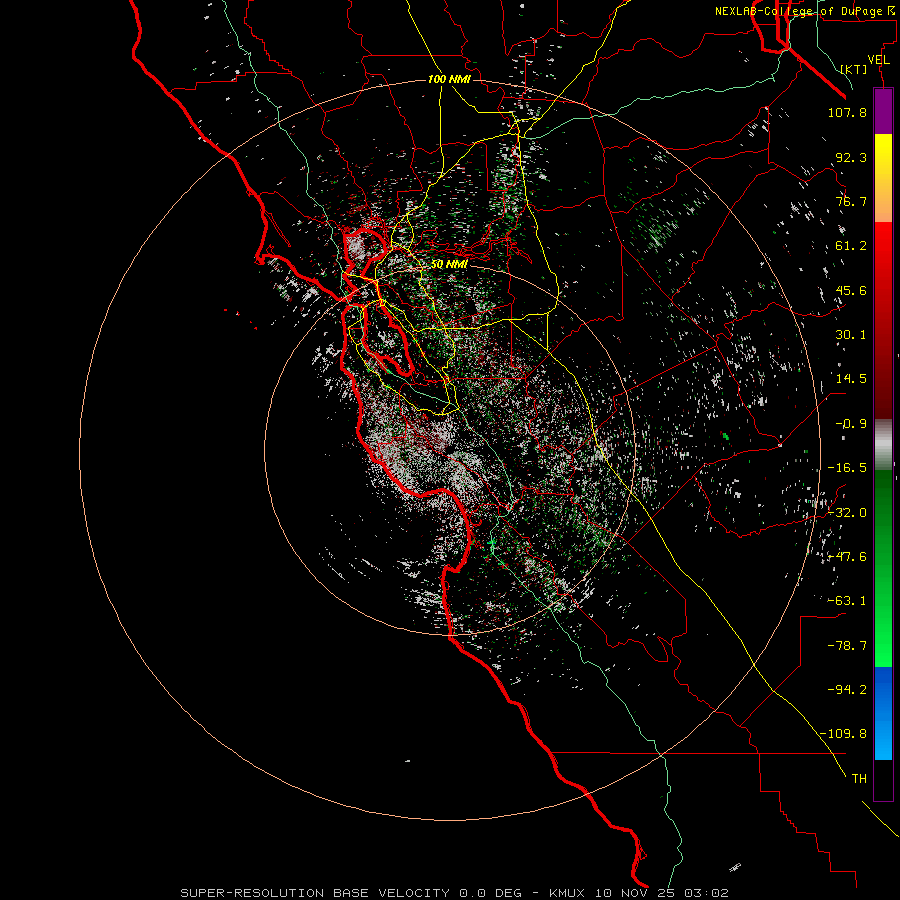Viewport: 900px width, 900px height.
Task: Select the -78.7 velocity scale value
Action: click(x=847, y=646)
